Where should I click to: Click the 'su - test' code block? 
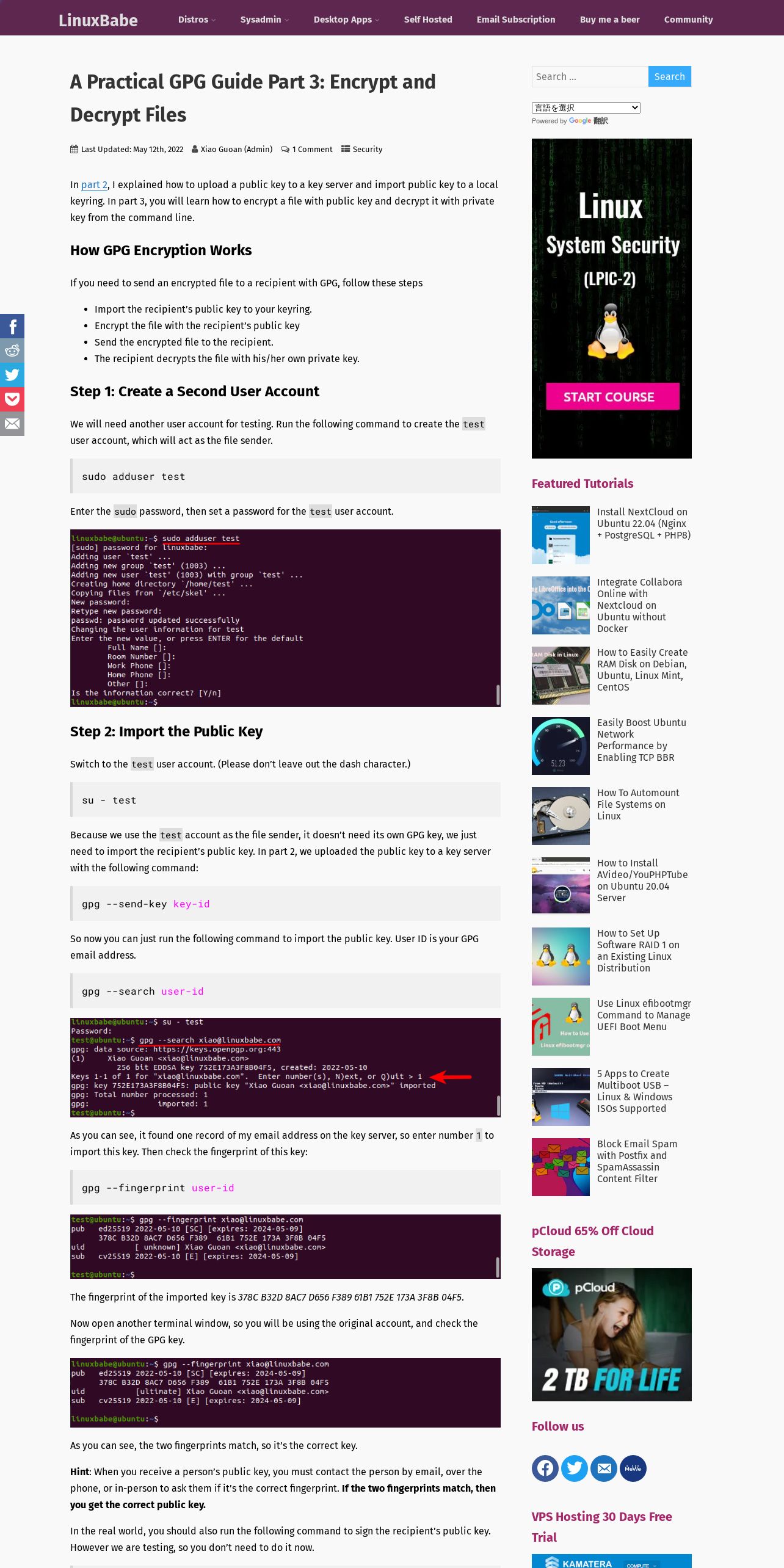click(285, 800)
